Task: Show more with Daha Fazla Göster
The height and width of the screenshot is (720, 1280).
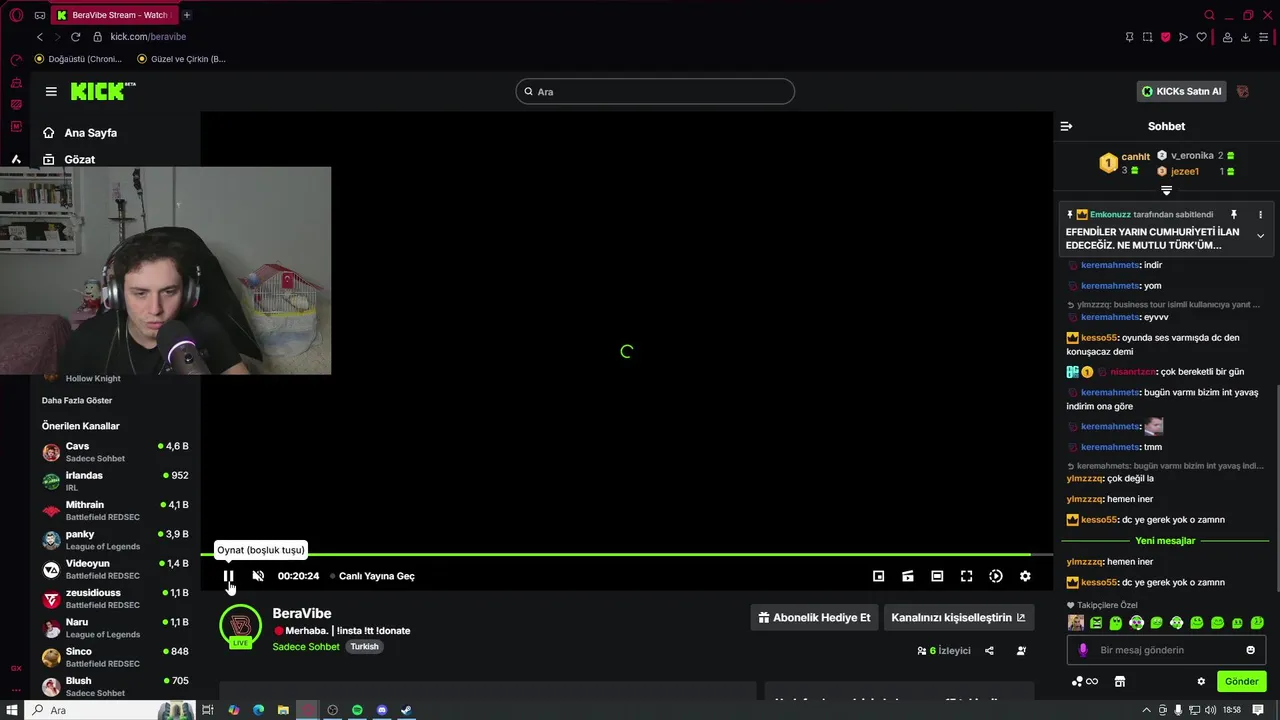Action: click(77, 400)
